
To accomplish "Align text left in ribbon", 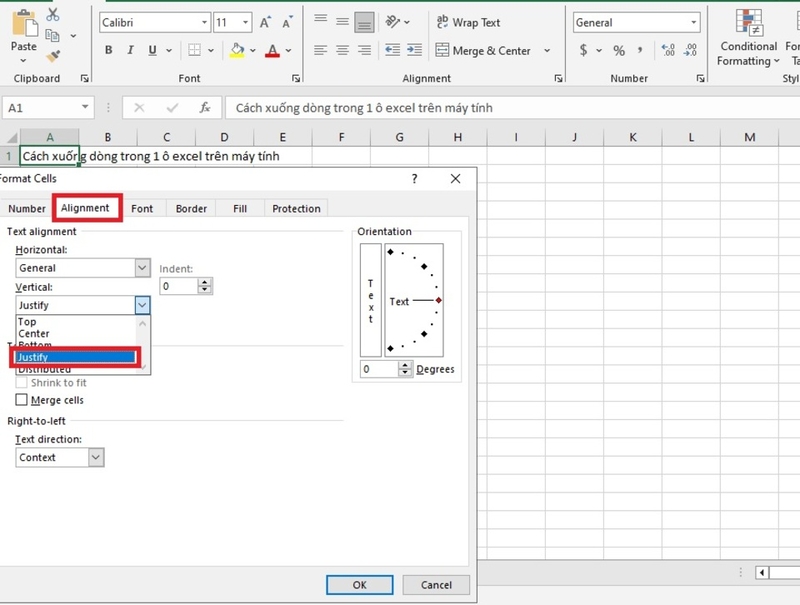I will click(320, 50).
